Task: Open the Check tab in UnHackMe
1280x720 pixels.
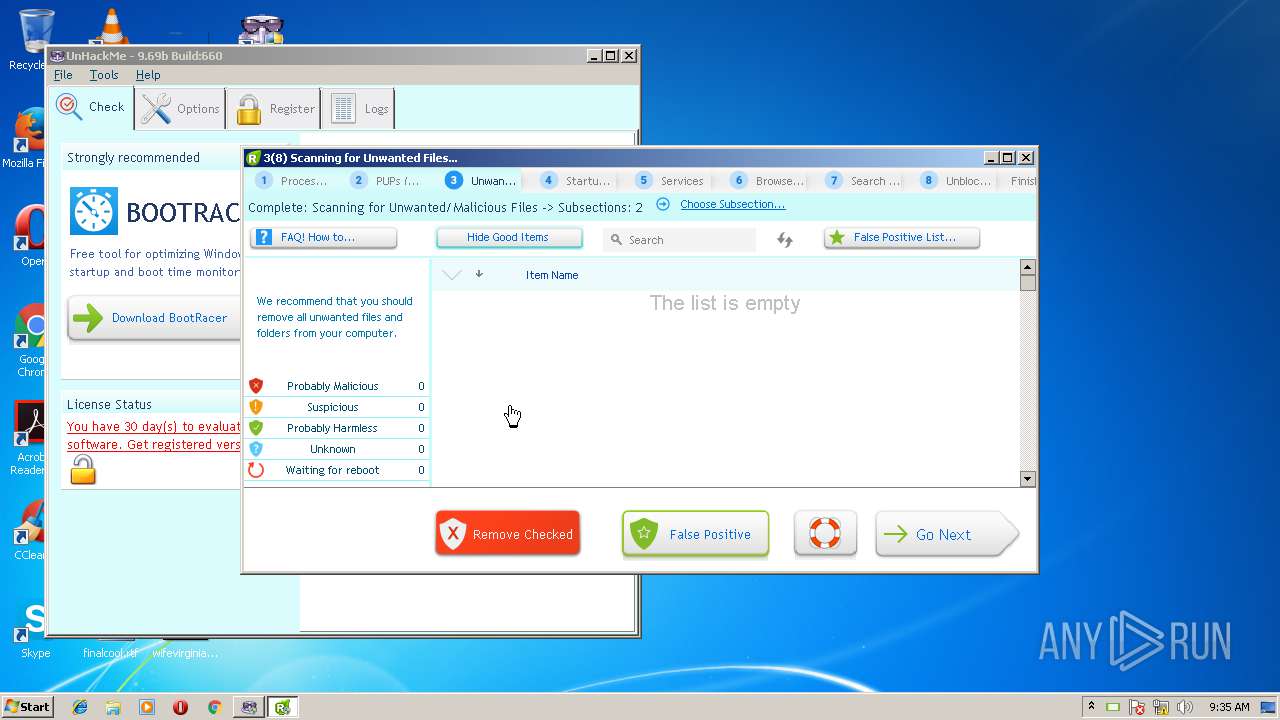Action: coord(91,107)
